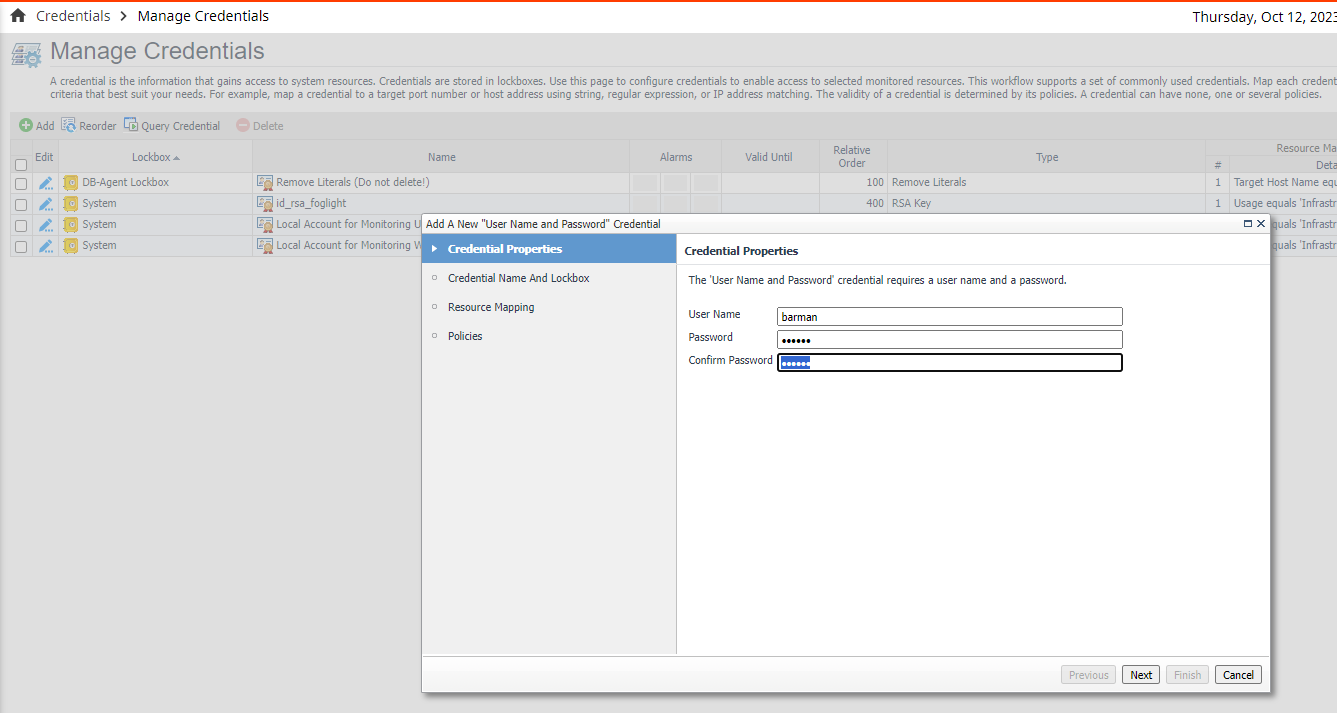Click the Relative Order column header
The width and height of the screenshot is (1337, 713).
852,157
